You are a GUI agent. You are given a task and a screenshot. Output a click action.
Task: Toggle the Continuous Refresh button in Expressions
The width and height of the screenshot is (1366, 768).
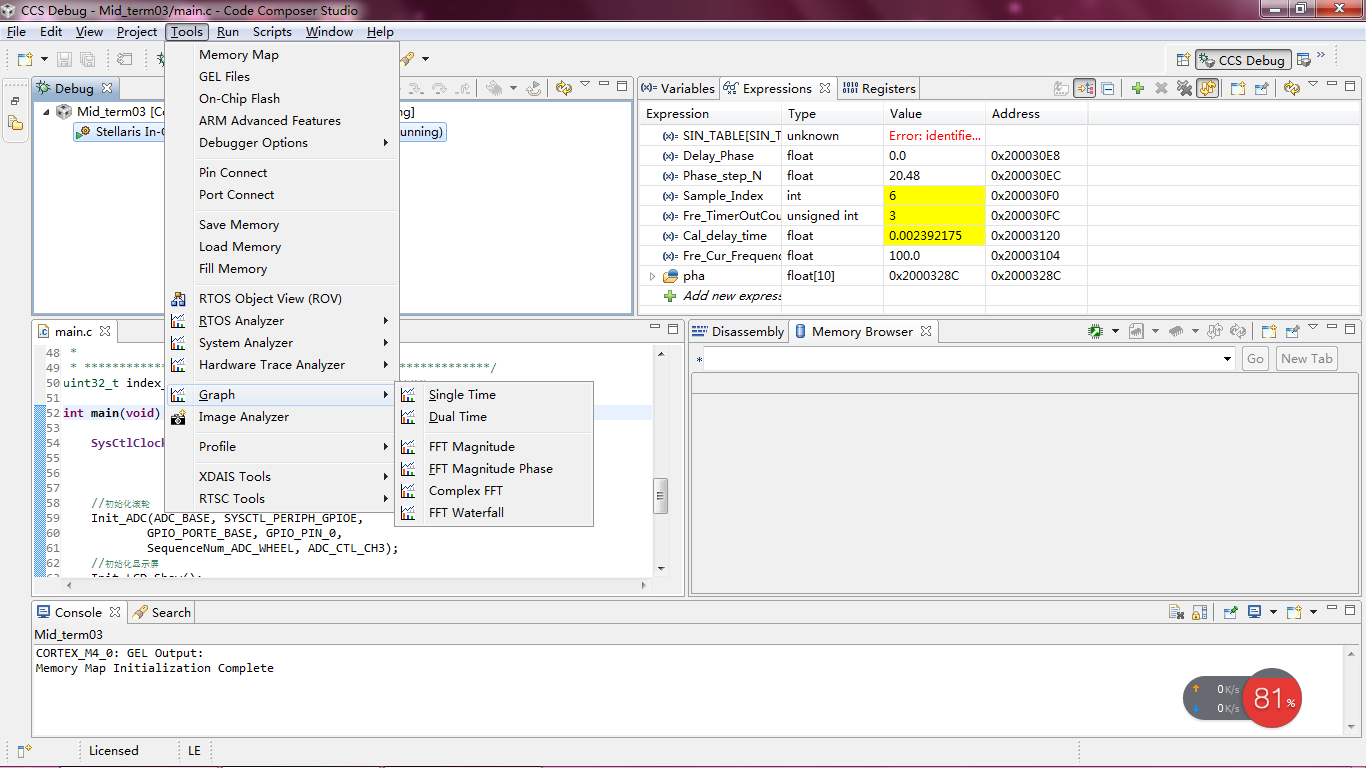pos(1207,88)
